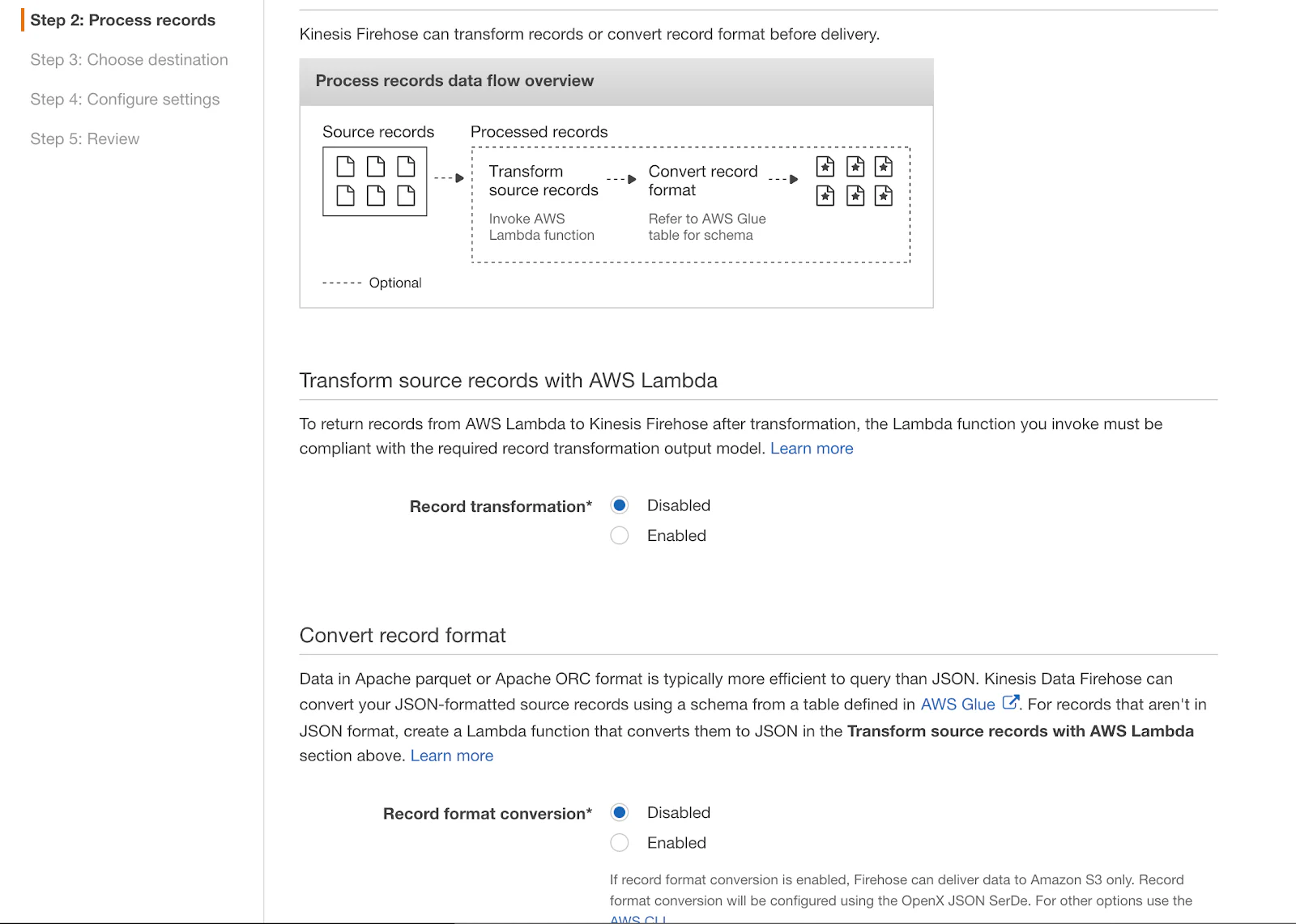The width and height of the screenshot is (1296, 924).
Task: Open Step 2: Process records
Action: [x=123, y=20]
